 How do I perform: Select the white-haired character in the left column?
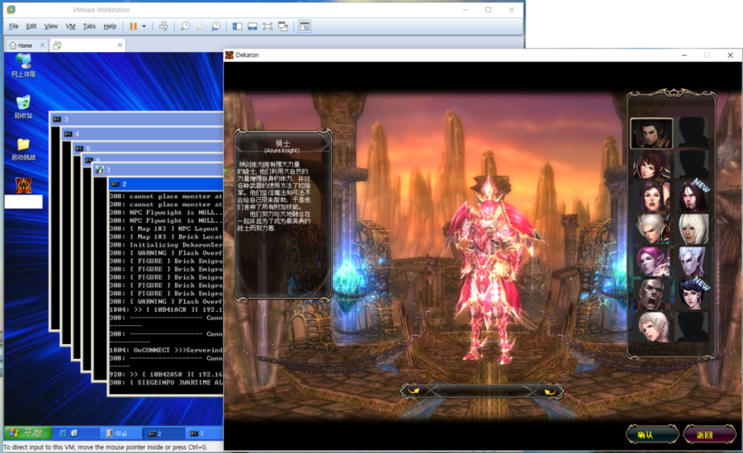click(x=651, y=228)
